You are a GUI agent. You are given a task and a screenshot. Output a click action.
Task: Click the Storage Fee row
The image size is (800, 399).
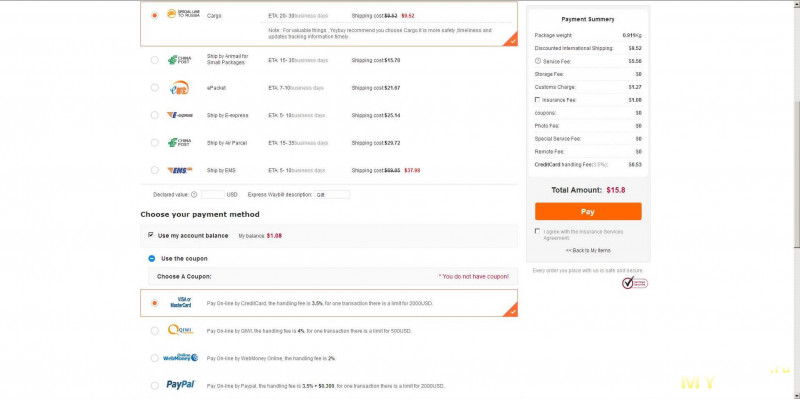[588, 74]
